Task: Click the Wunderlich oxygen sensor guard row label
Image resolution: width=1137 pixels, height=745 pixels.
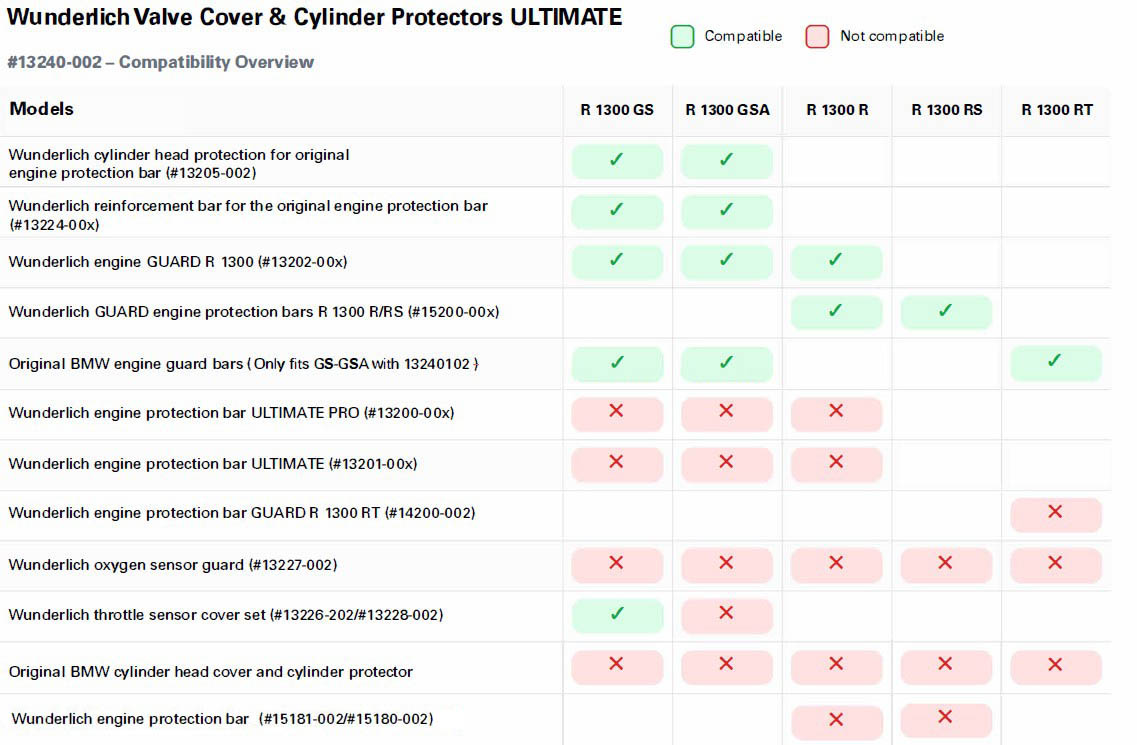Action: tap(173, 565)
